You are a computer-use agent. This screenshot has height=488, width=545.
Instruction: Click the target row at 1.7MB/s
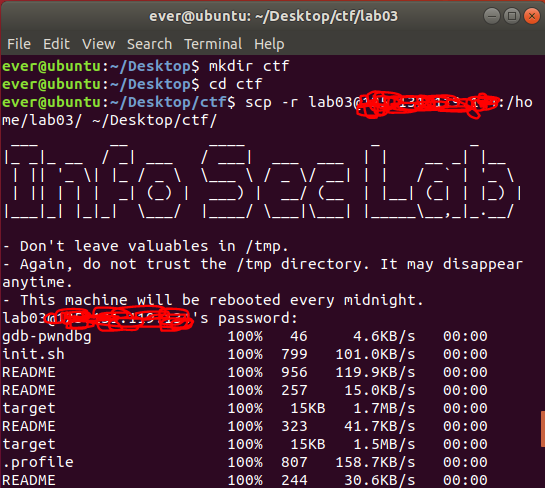pyautogui.click(x=245, y=409)
